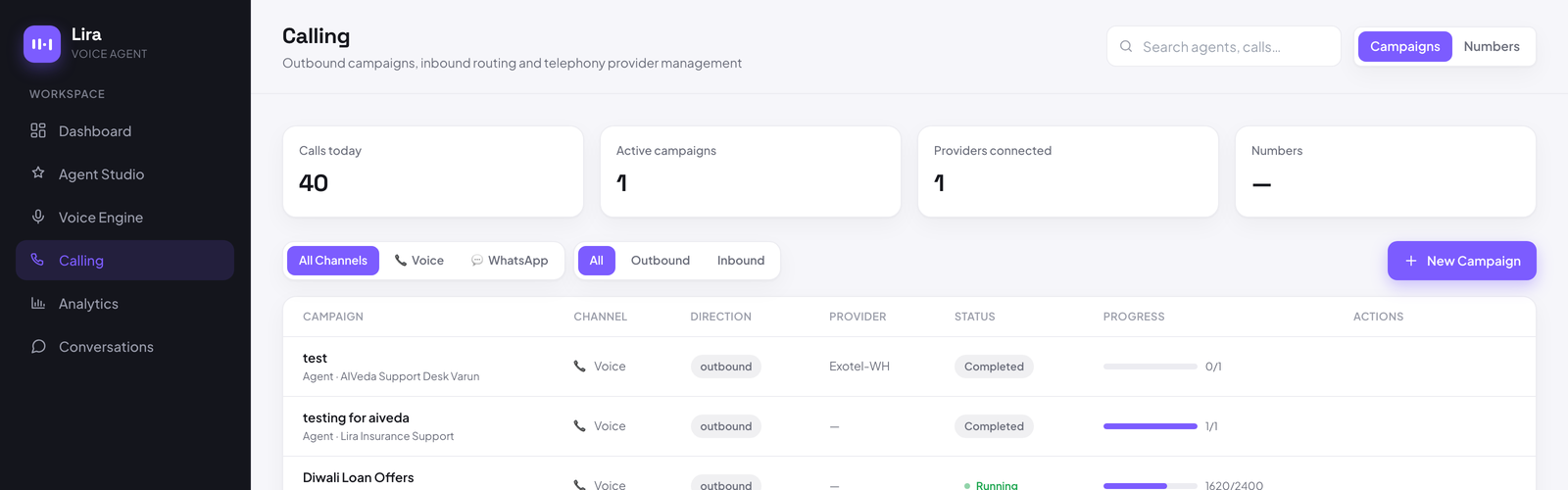Click the Analytics bar chart icon

(x=38, y=303)
